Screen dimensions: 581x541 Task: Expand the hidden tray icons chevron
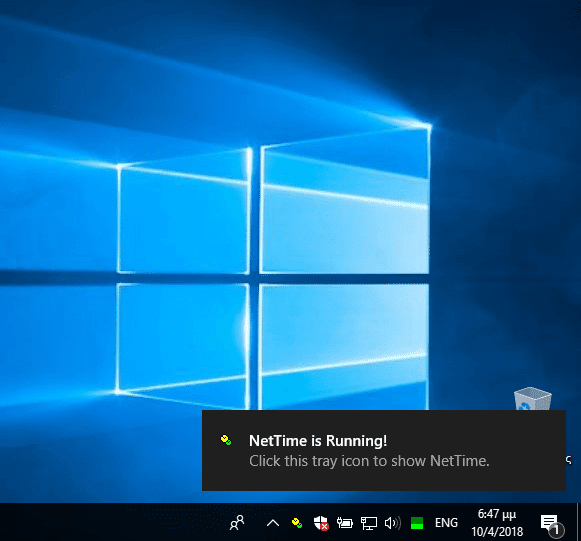pos(273,523)
